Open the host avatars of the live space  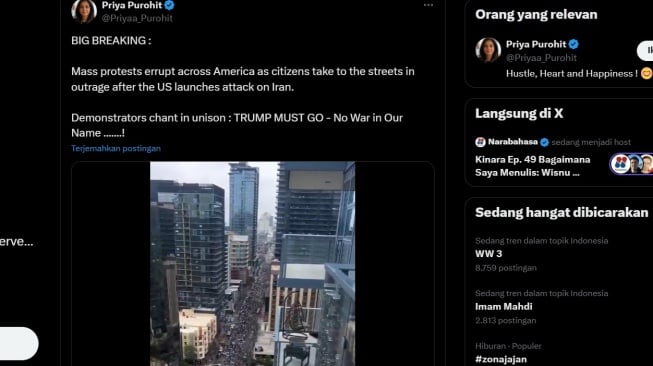click(631, 164)
